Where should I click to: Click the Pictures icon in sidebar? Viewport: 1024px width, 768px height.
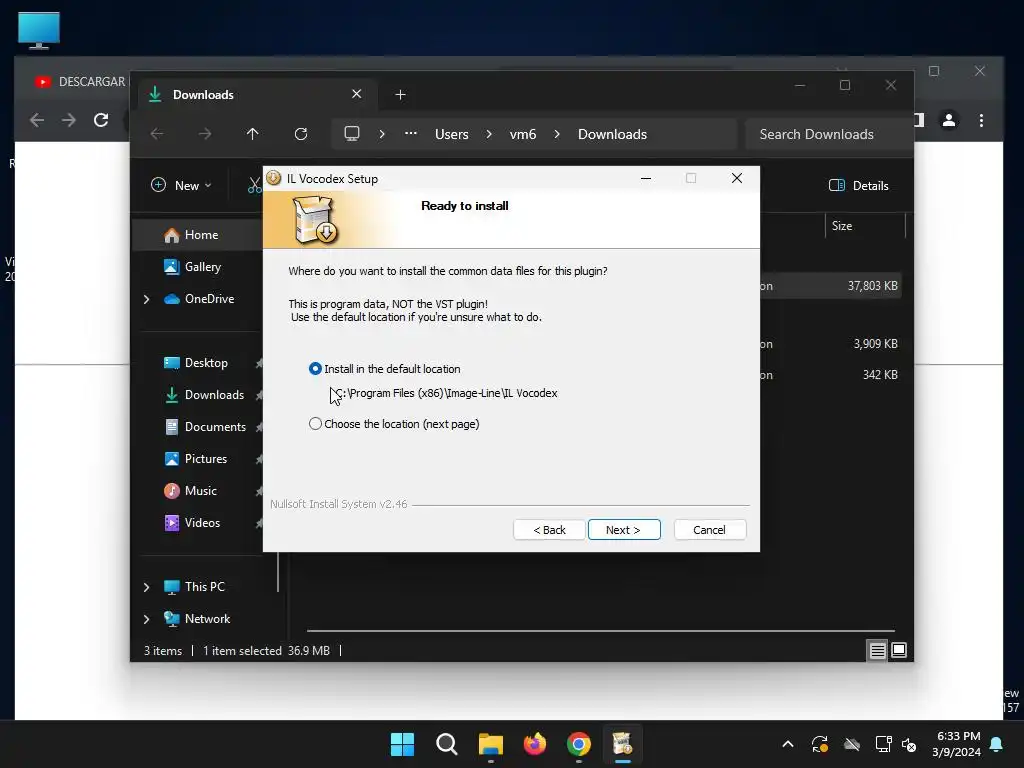172,459
